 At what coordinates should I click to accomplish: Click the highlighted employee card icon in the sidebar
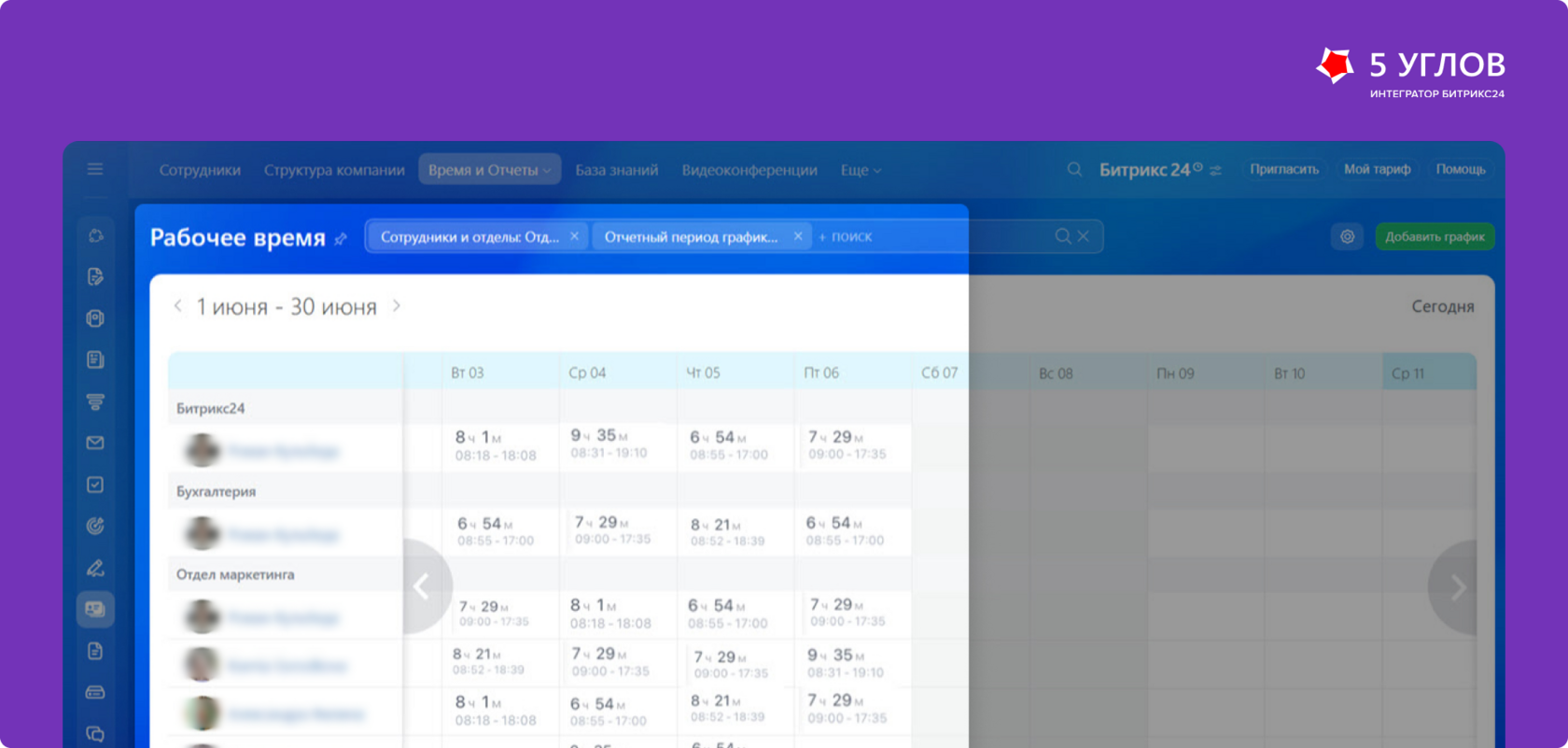95,609
